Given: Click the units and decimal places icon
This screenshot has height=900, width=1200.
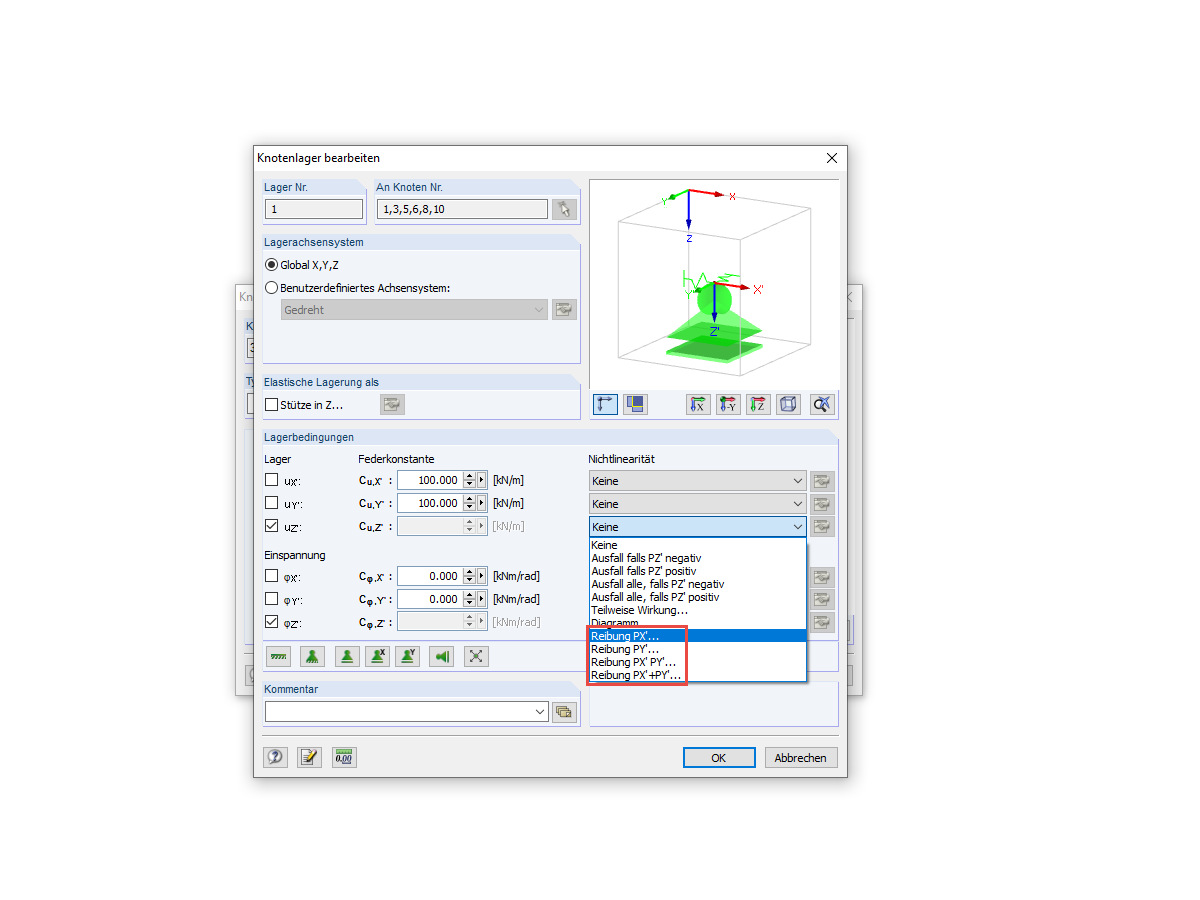Looking at the screenshot, I should [343, 757].
